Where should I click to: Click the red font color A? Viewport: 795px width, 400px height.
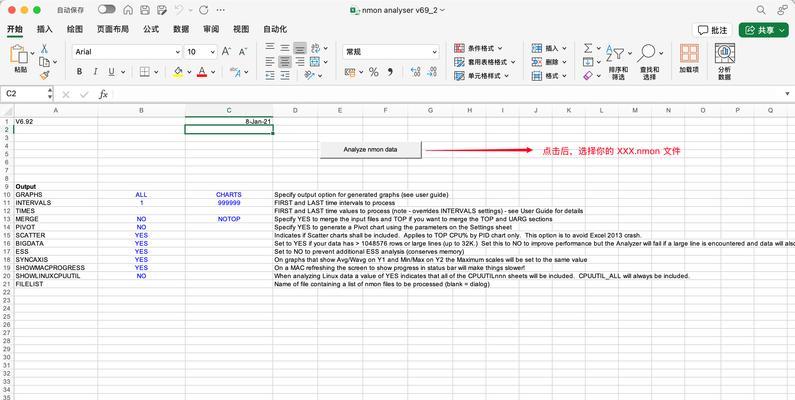pos(202,72)
